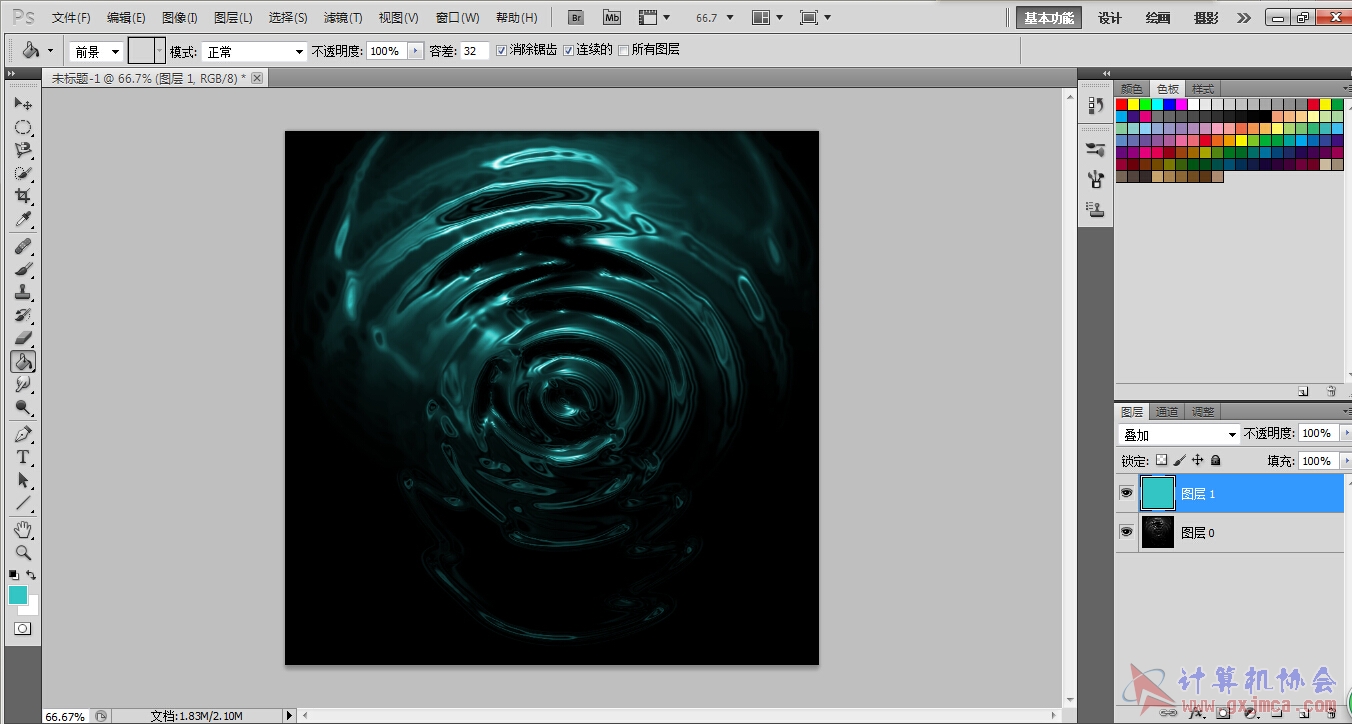1352x724 pixels.
Task: Toggle the anti-alias checkbox
Action: [x=502, y=50]
